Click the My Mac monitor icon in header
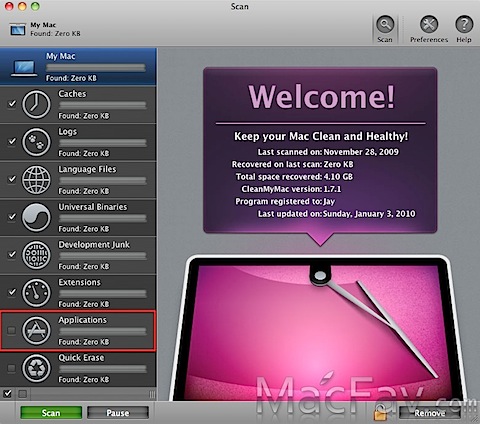480x424 pixels. coord(18,29)
